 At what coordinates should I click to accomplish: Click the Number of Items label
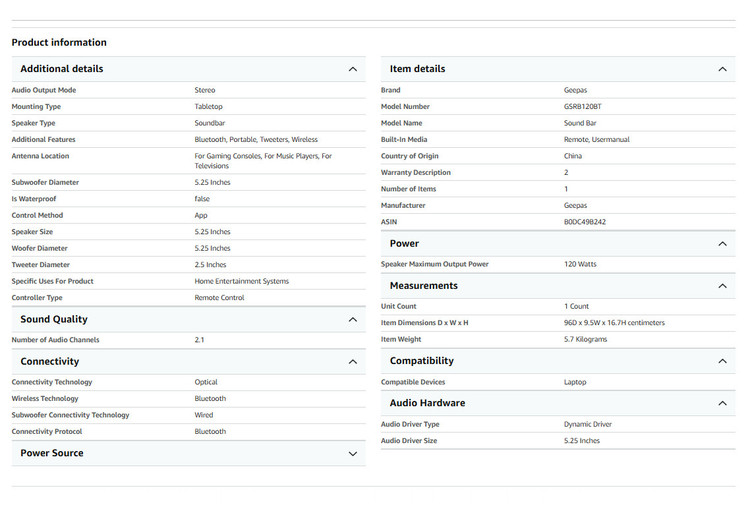pyautogui.click(x=408, y=189)
